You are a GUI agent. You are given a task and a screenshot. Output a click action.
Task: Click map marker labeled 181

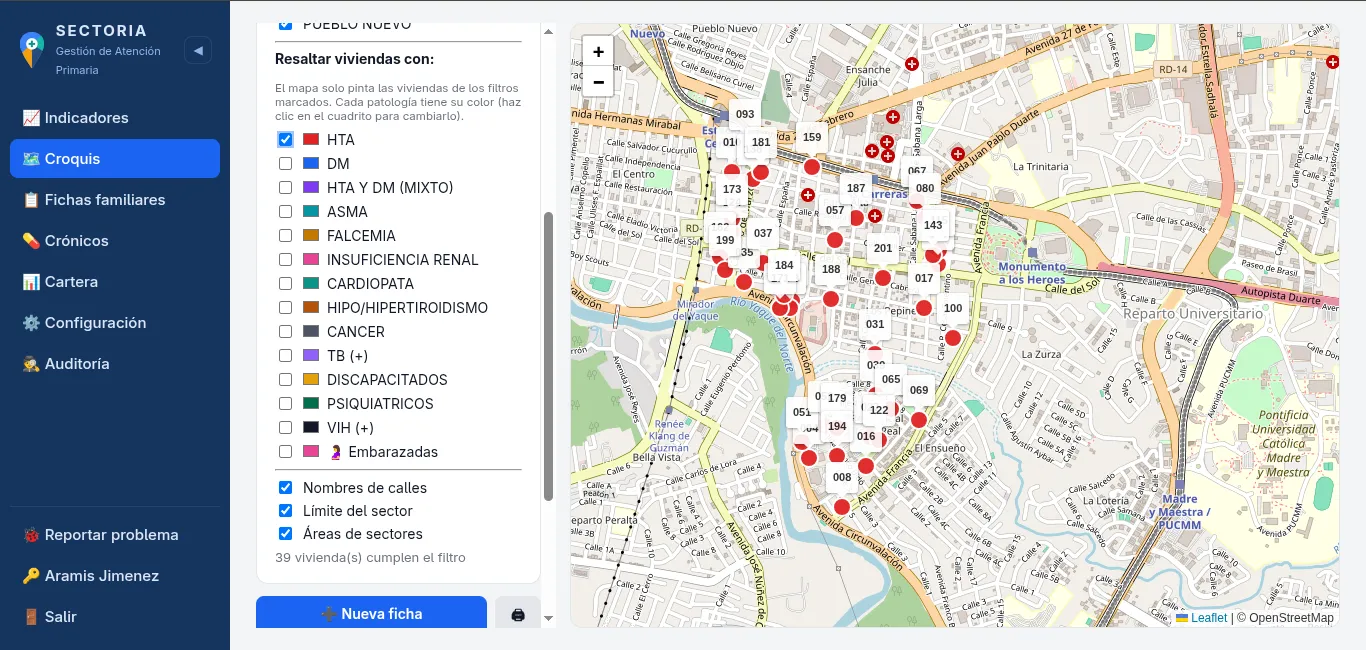[761, 143]
